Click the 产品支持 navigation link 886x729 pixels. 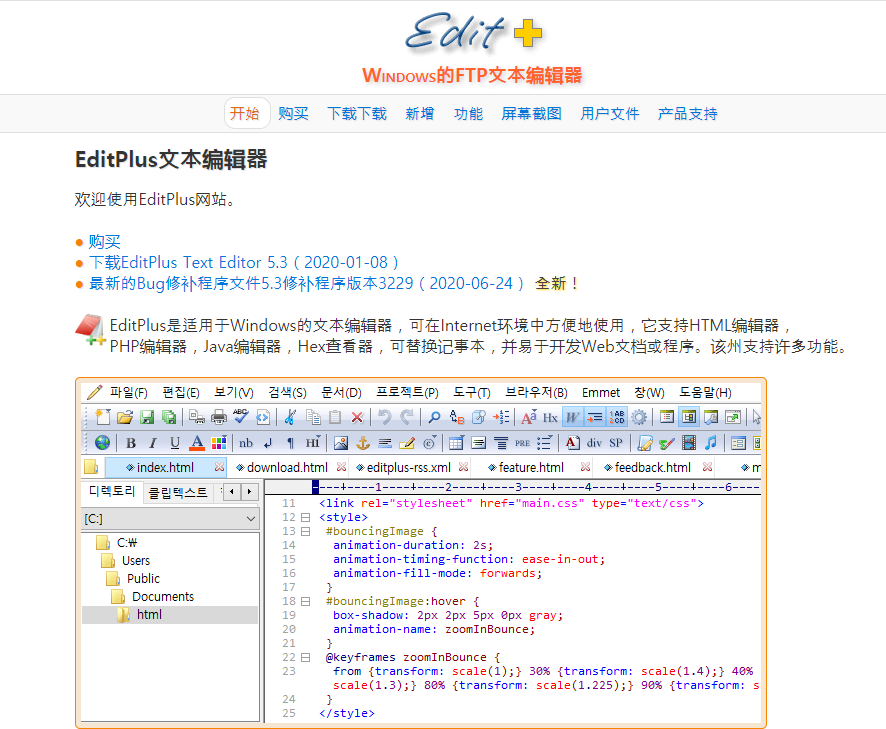[x=688, y=114]
